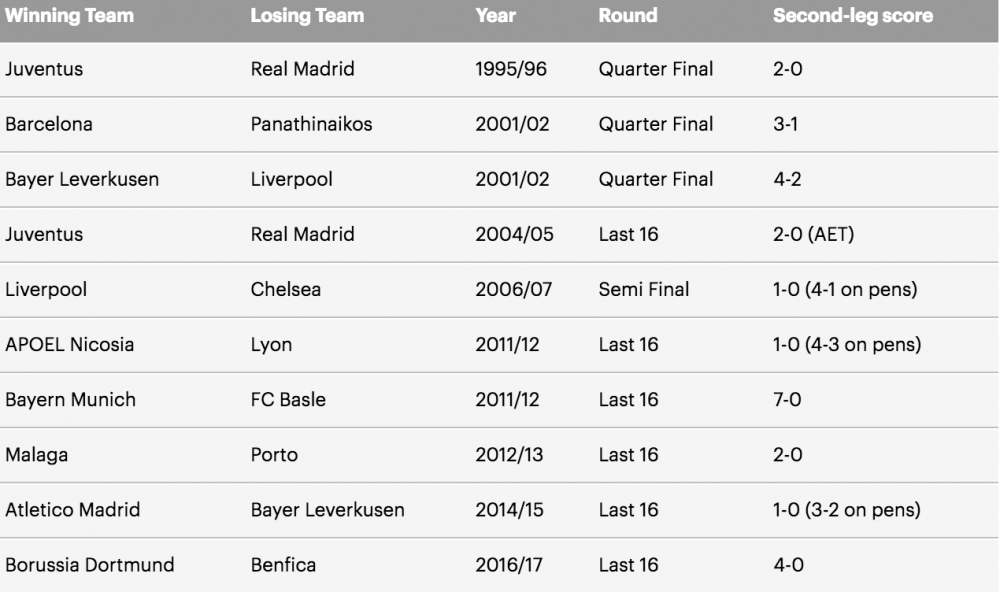Click the Borussia Dortmund cell
This screenshot has width=1000, height=592.
tap(90, 565)
